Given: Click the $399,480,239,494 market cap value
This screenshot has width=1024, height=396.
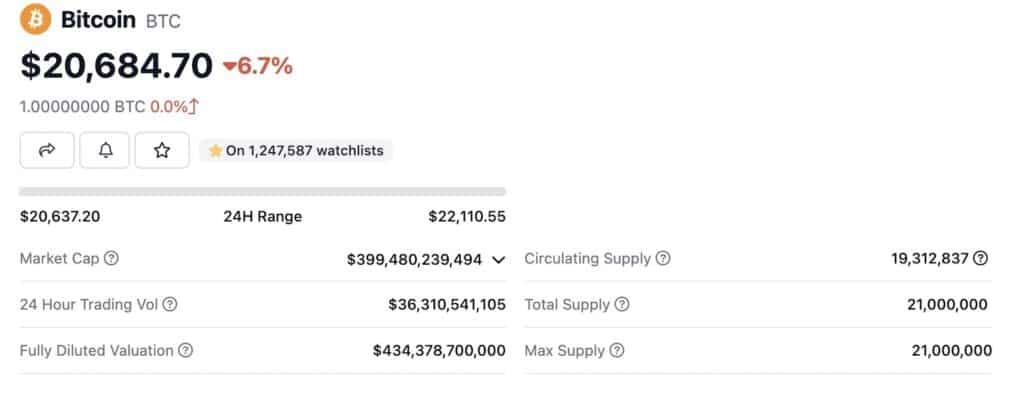Looking at the screenshot, I should [415, 259].
